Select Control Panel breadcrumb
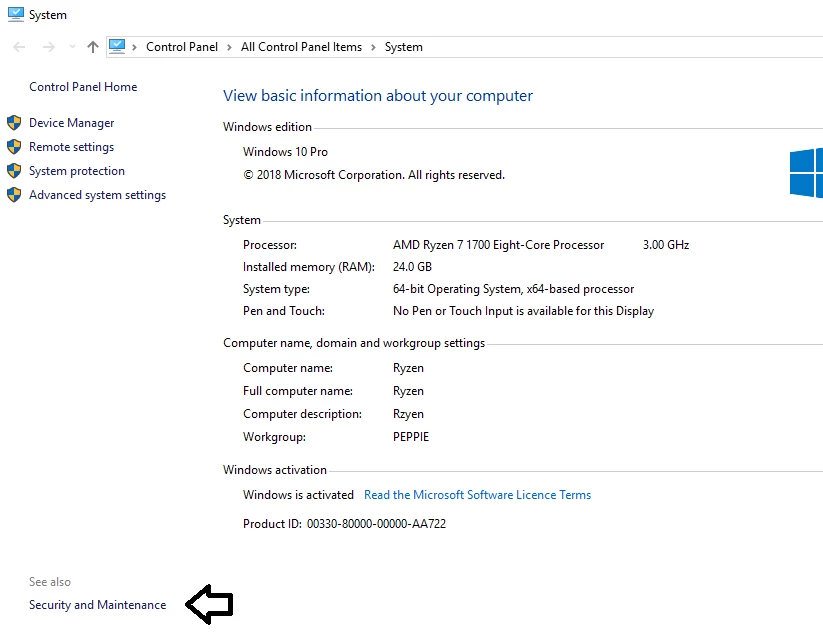Image resolution: width=823 pixels, height=632 pixels. (182, 47)
